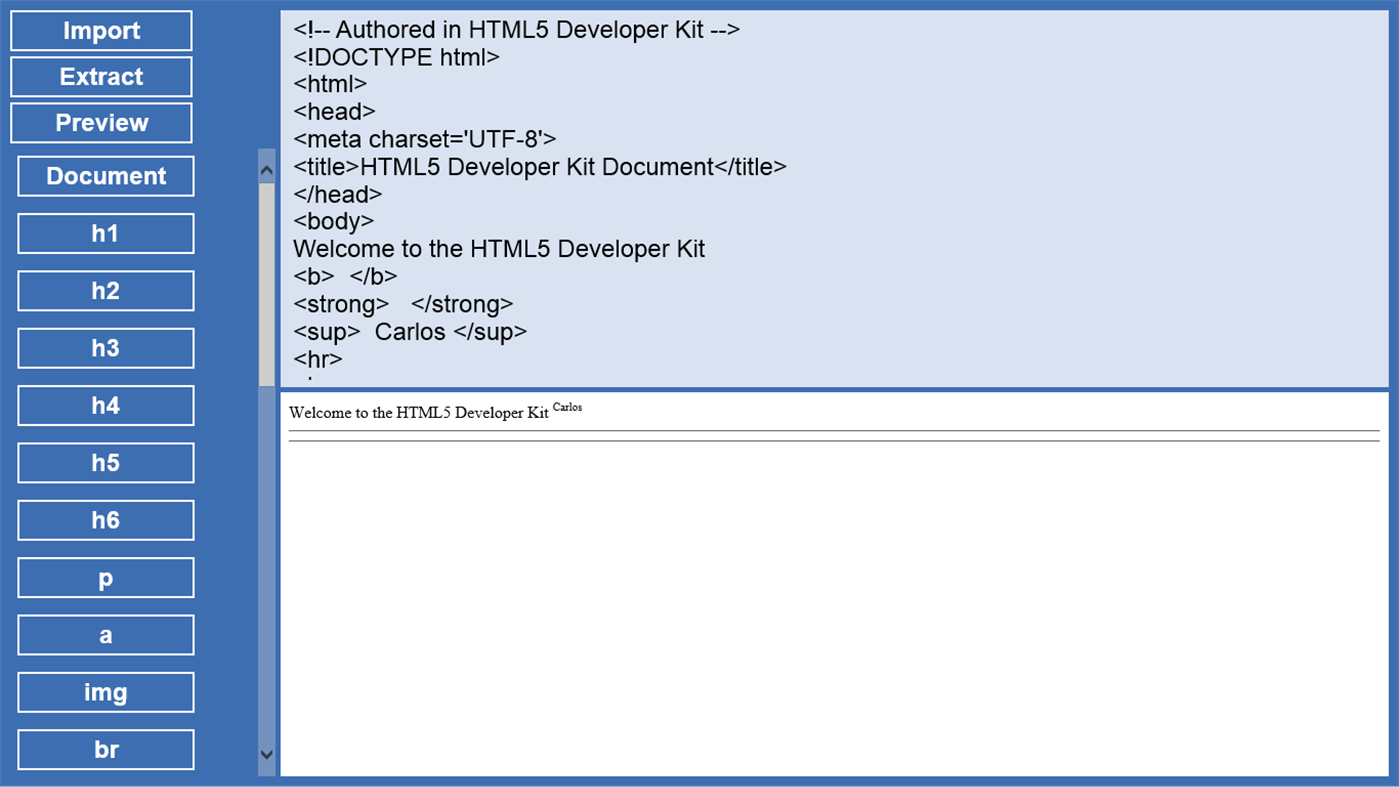Insert an h4 heading tag
This screenshot has width=1399, height=787.
pos(105,405)
